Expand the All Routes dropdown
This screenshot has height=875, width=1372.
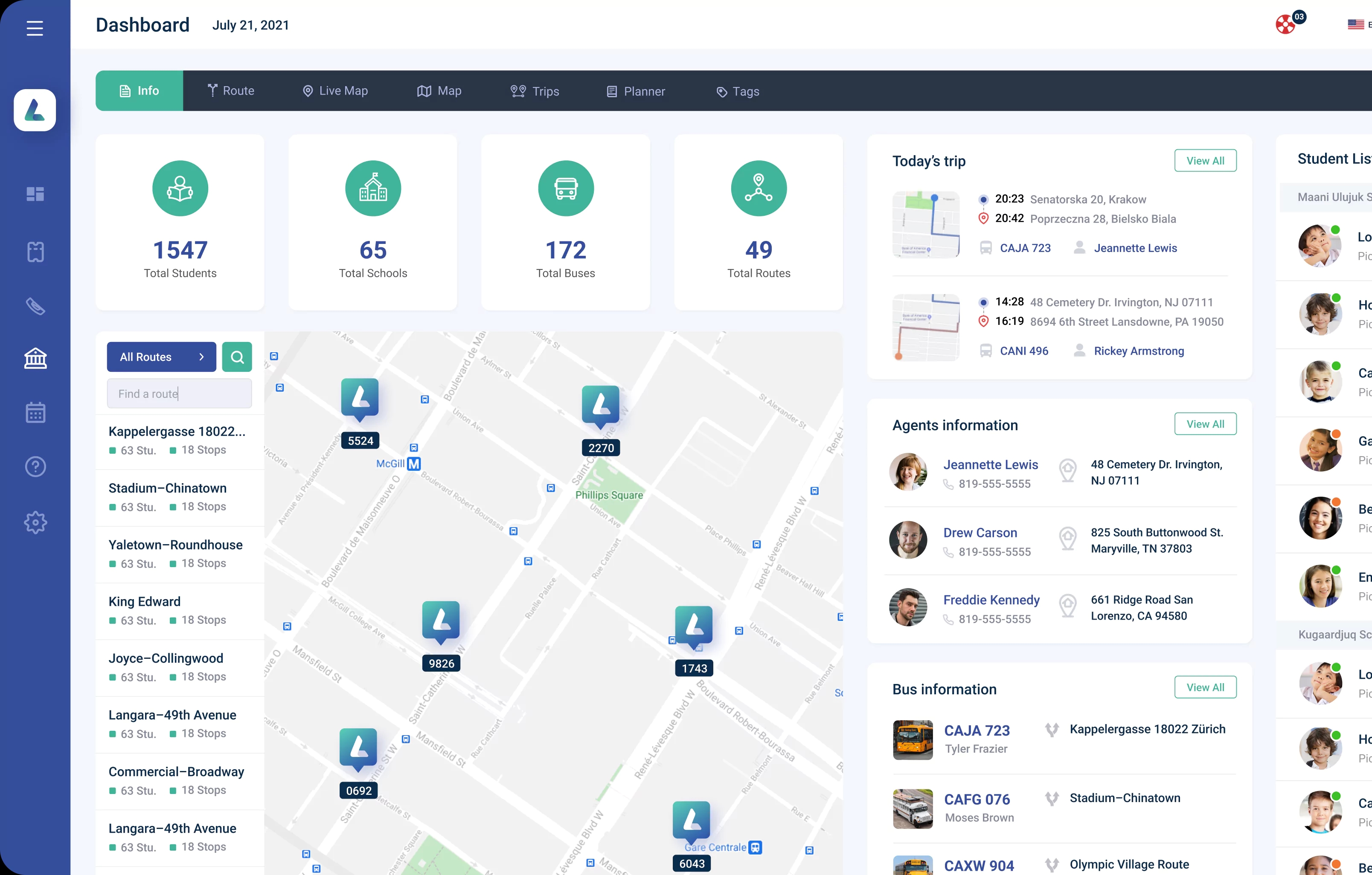(x=162, y=357)
